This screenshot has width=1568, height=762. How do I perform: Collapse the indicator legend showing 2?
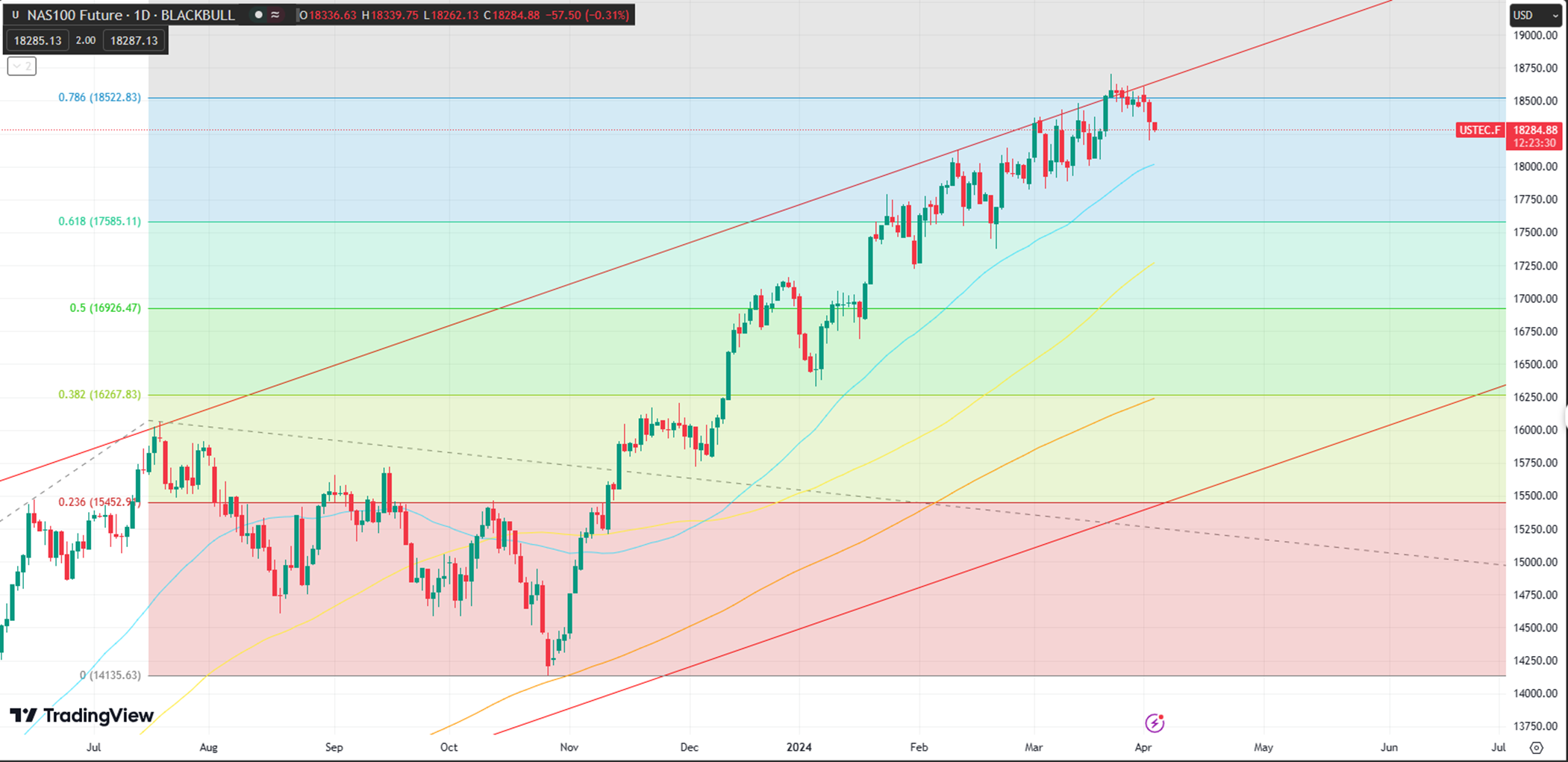pos(22,66)
